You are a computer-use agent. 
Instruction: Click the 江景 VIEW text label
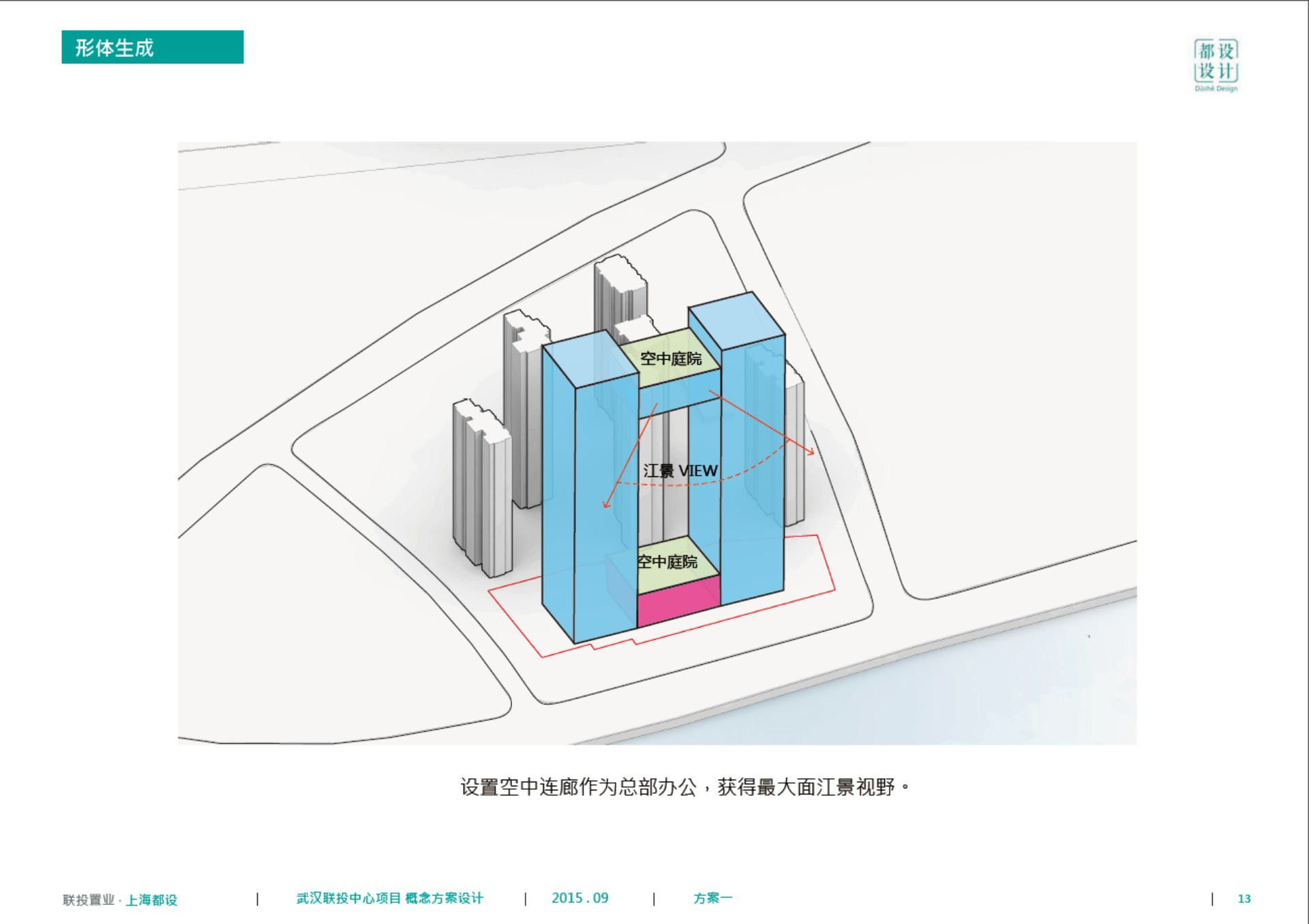pyautogui.click(x=680, y=471)
